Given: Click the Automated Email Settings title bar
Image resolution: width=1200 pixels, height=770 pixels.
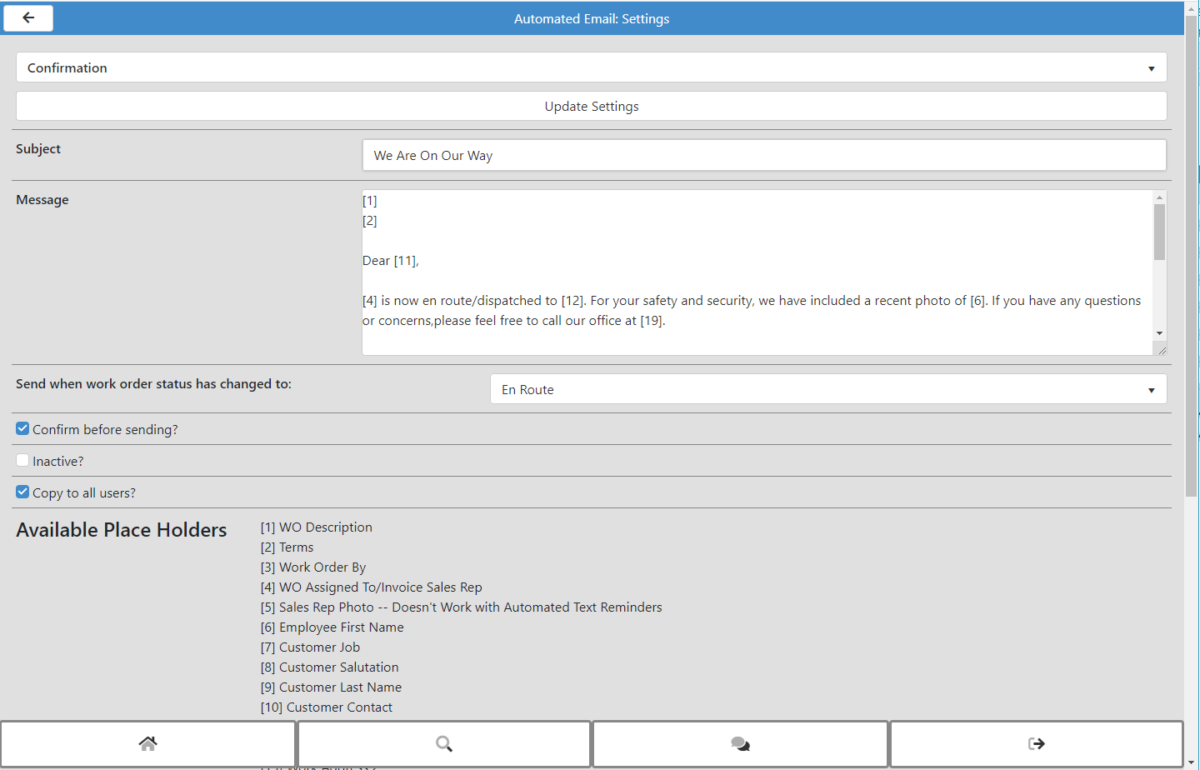Looking at the screenshot, I should [x=591, y=18].
